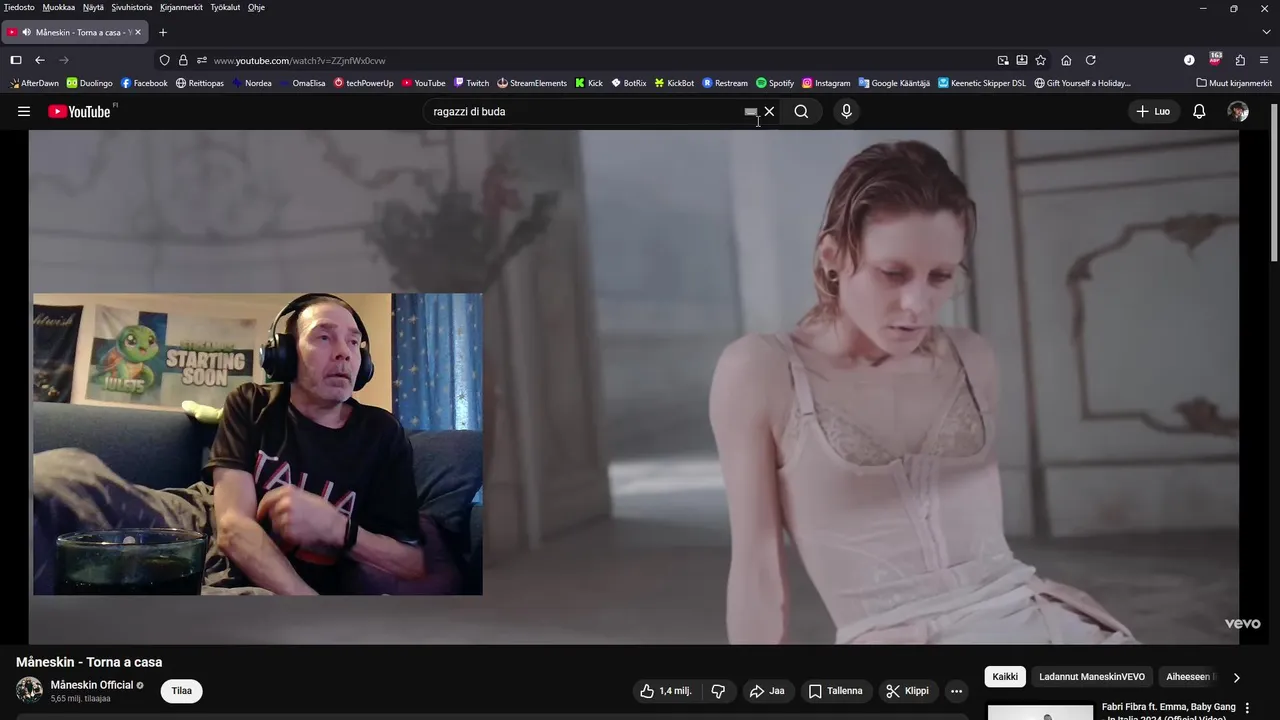The height and width of the screenshot is (720, 1280).
Task: Open the ad blocker extension with 163 badge
Action: coord(1215,59)
